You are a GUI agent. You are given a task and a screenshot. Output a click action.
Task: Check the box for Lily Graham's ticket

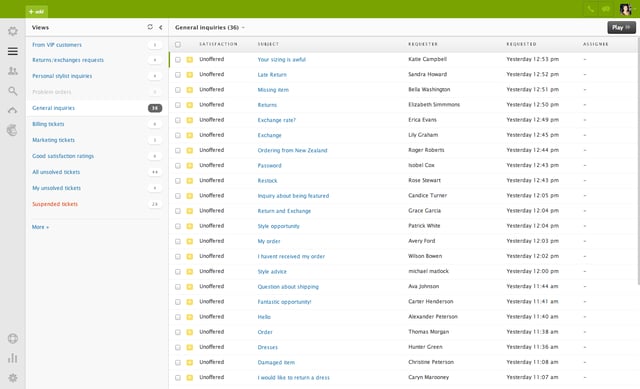pyautogui.click(x=178, y=135)
